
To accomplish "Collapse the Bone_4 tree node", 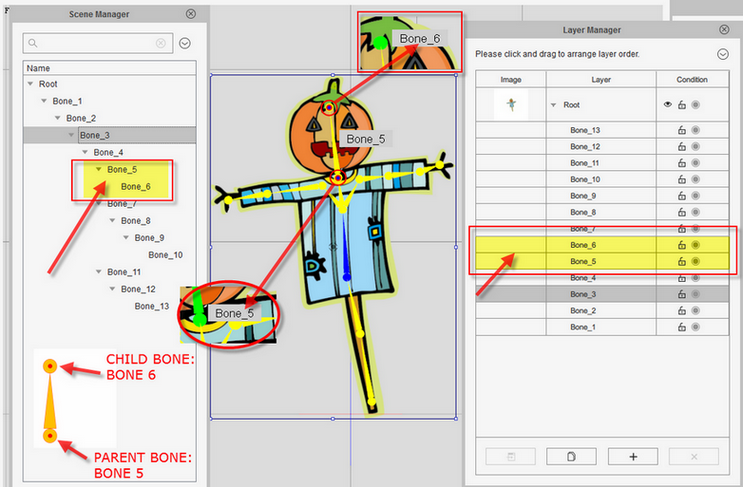I will pyautogui.click(x=85, y=152).
